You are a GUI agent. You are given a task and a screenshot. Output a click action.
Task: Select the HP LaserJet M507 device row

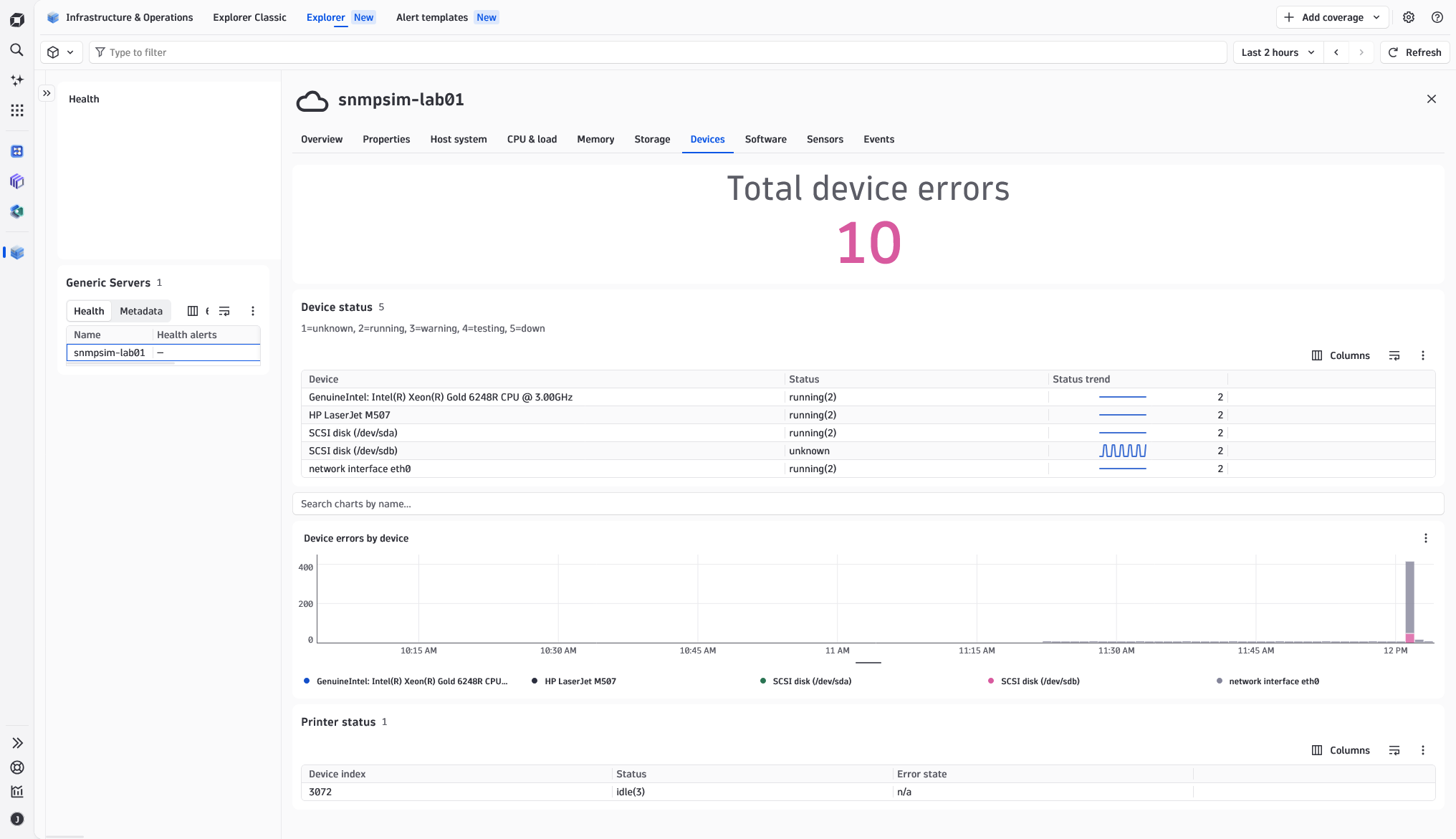[x=868, y=415]
